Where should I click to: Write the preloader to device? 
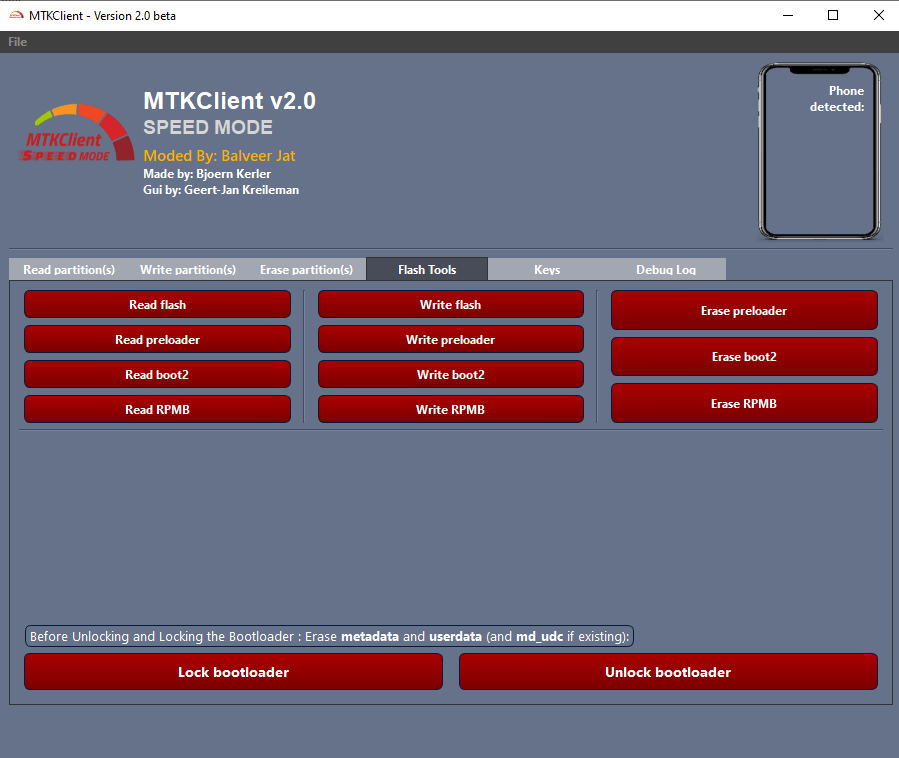coord(450,339)
